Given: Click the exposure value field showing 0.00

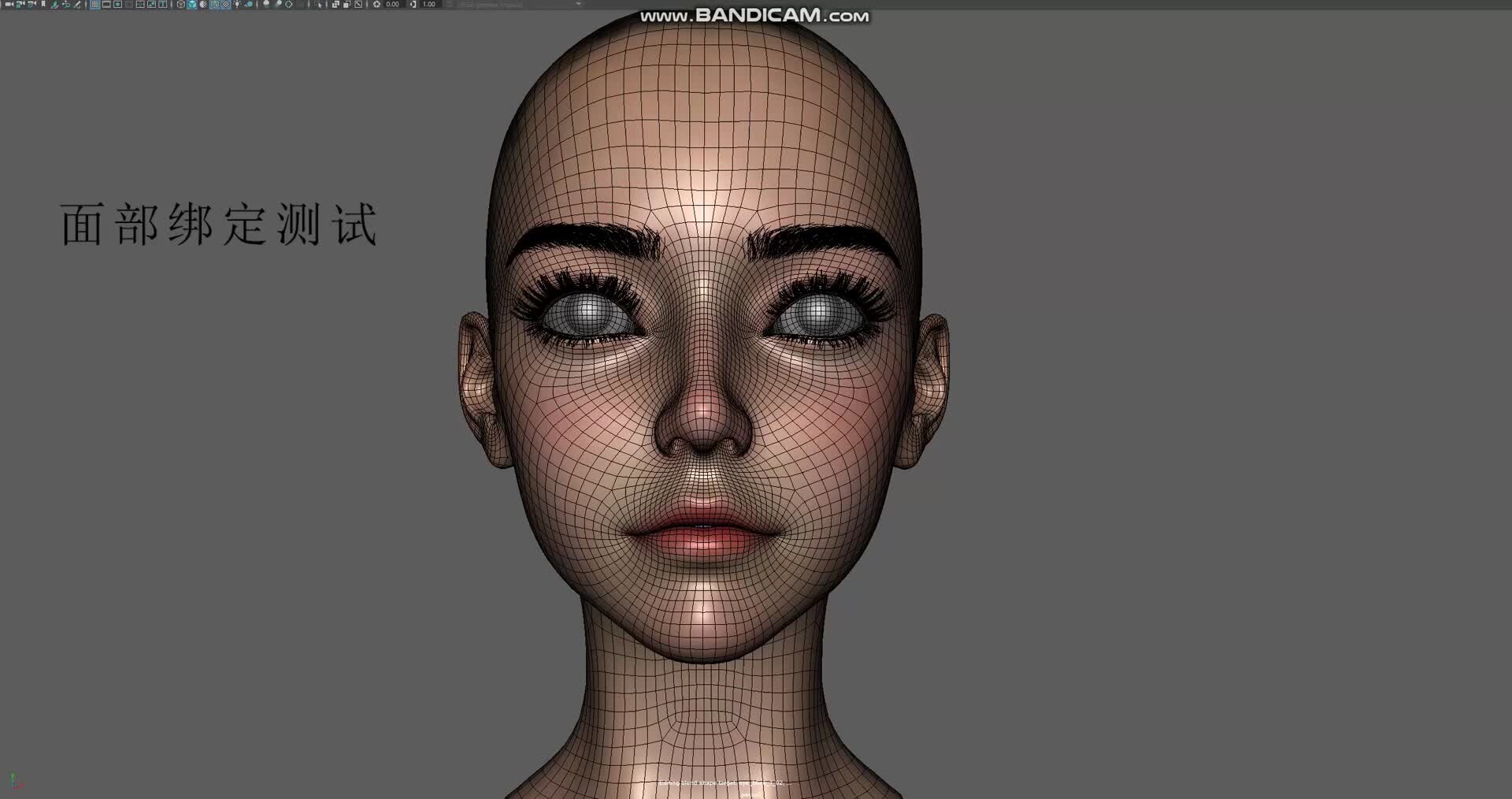Looking at the screenshot, I should 391,4.
